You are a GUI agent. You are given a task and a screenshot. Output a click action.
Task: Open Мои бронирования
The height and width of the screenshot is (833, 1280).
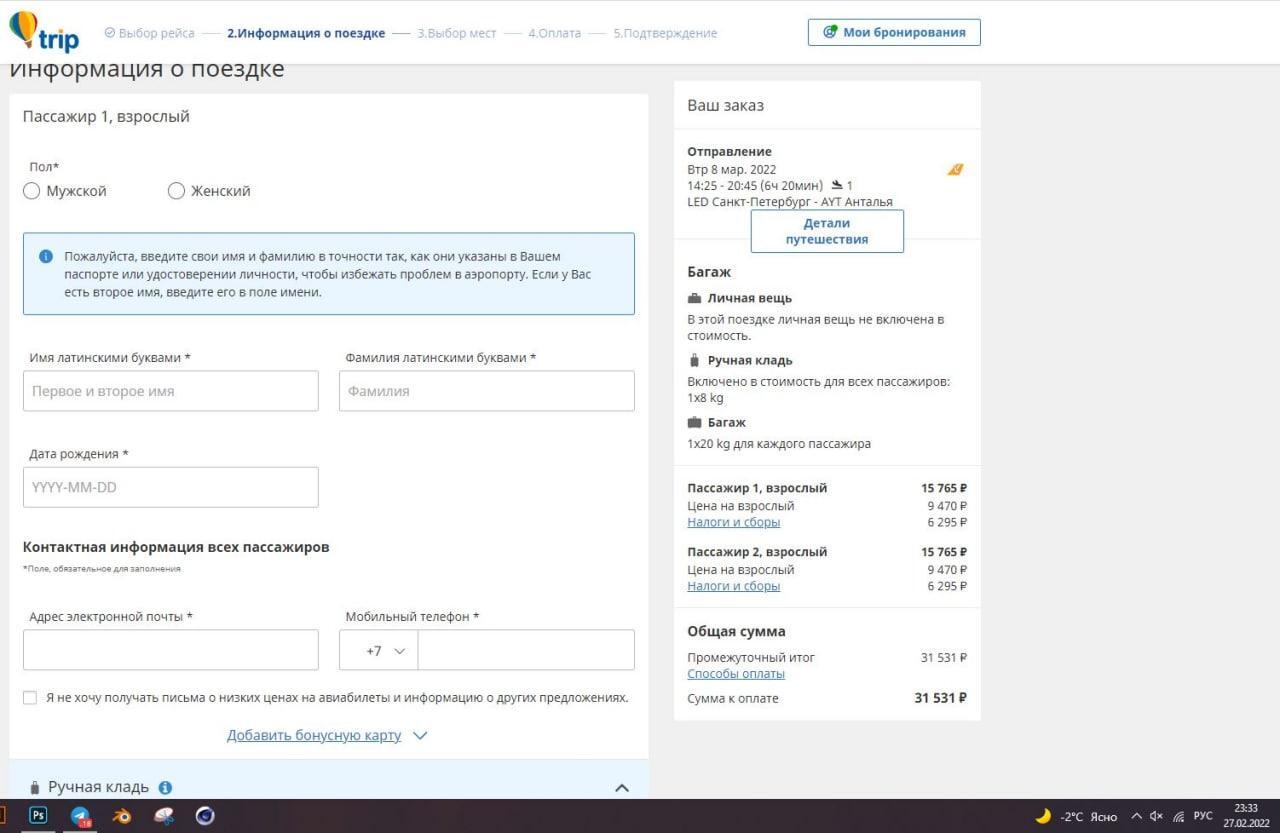pos(894,32)
